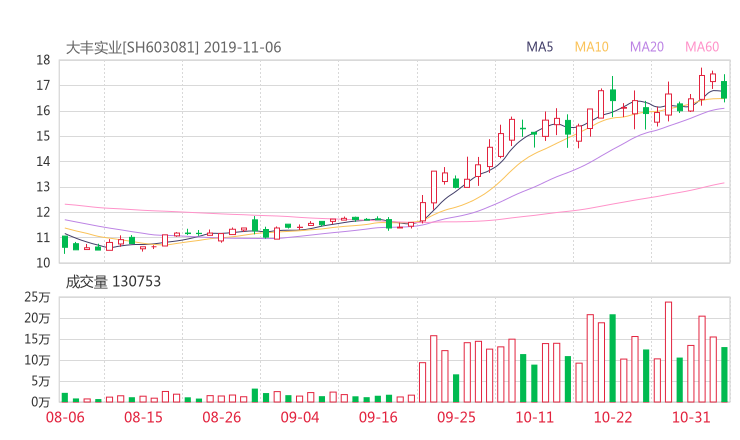Click the 08-15 date label
The width and height of the screenshot is (740, 440).
click(x=143, y=417)
